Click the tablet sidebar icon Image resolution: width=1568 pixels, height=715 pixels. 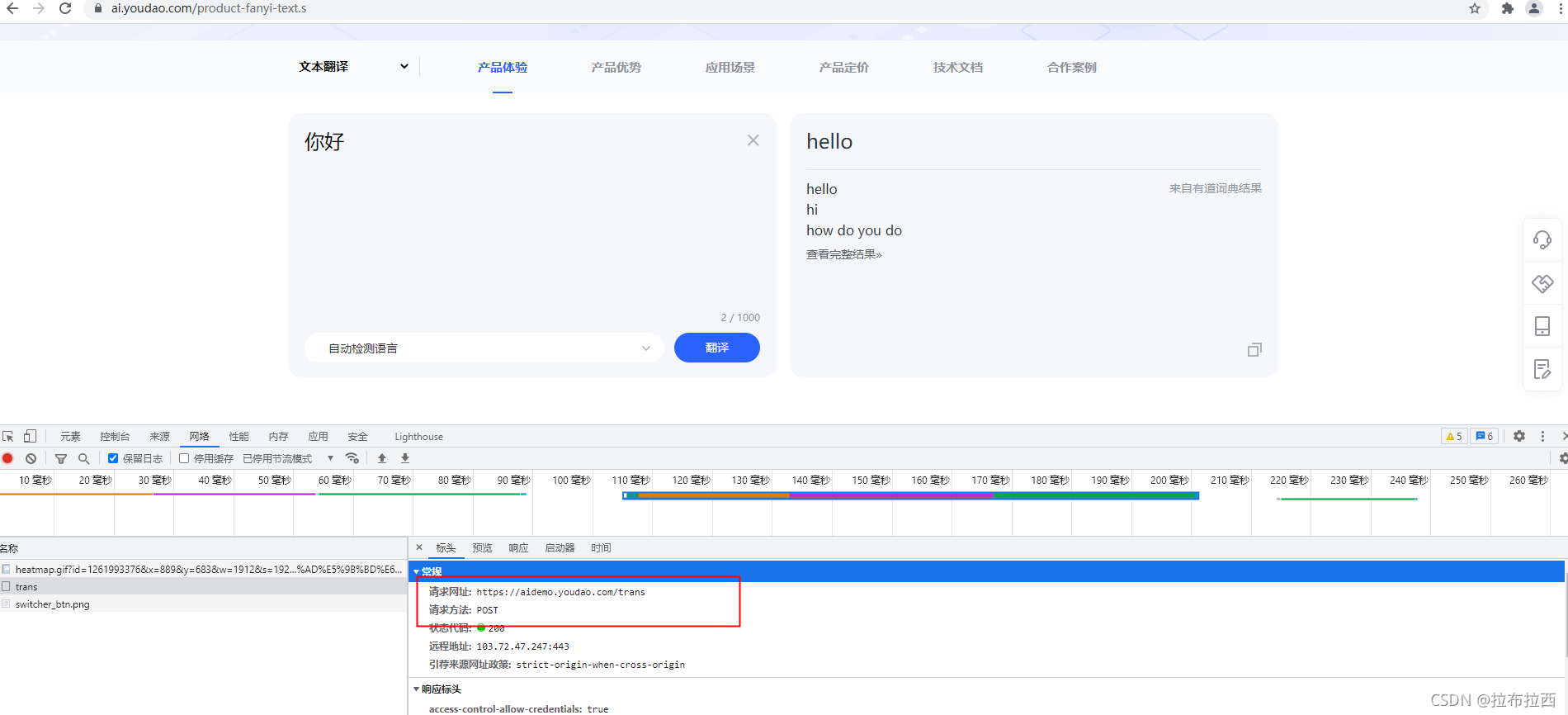click(x=1542, y=326)
